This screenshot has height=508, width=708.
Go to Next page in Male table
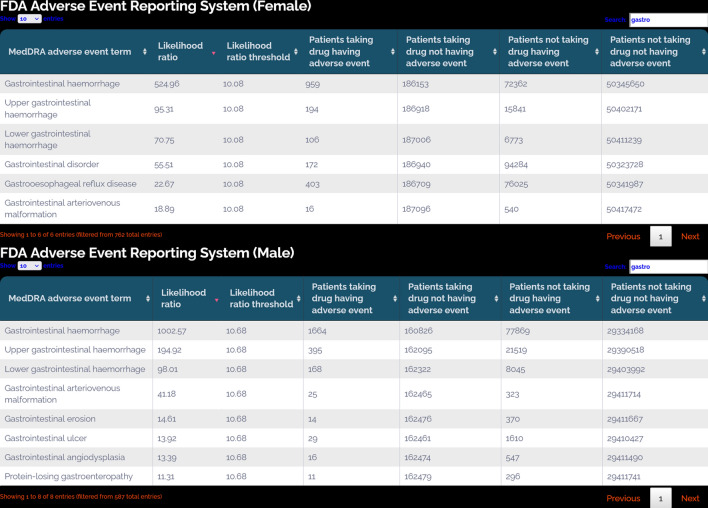point(690,498)
